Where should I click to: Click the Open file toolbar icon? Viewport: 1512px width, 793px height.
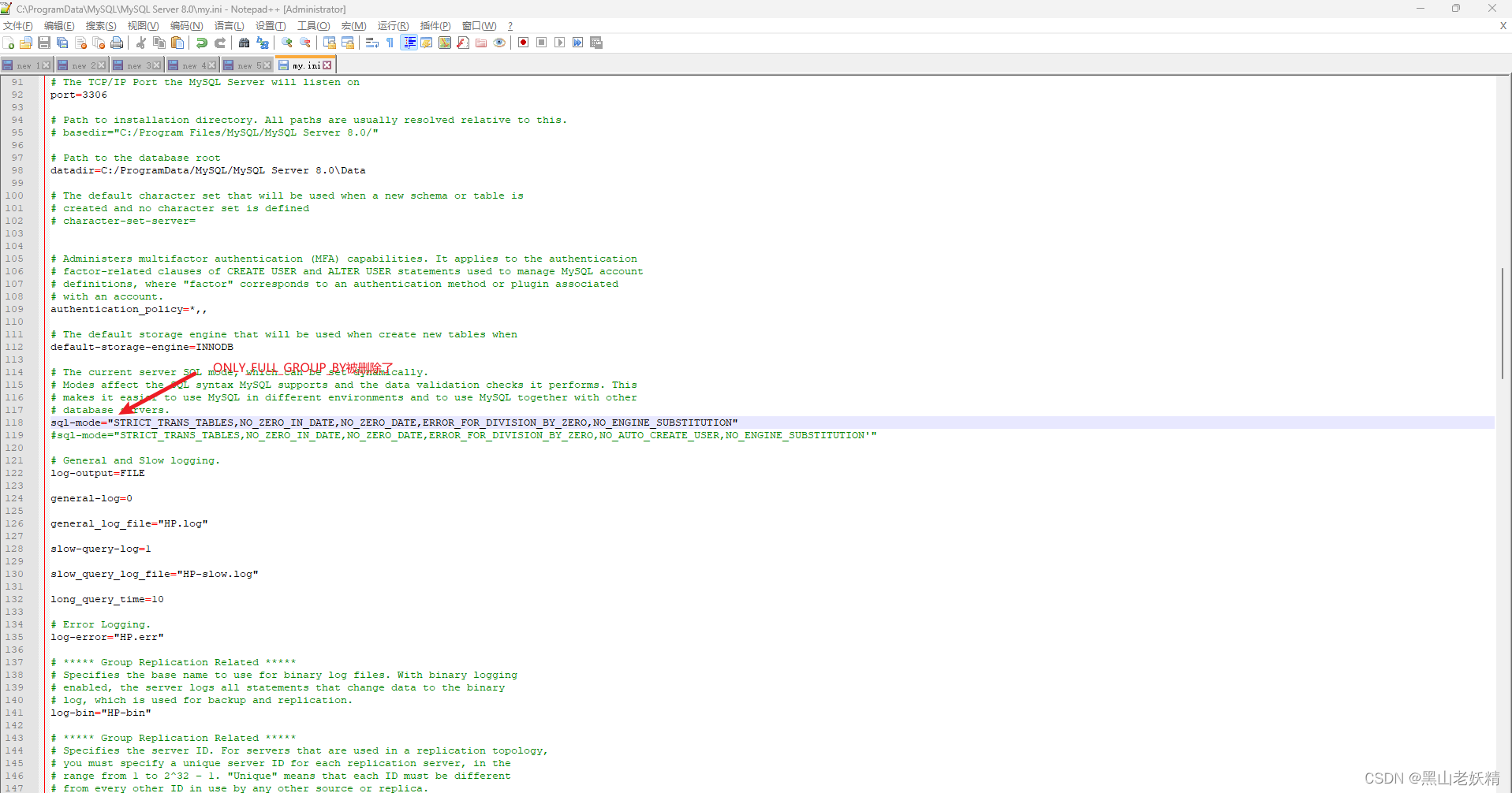pyautogui.click(x=26, y=43)
